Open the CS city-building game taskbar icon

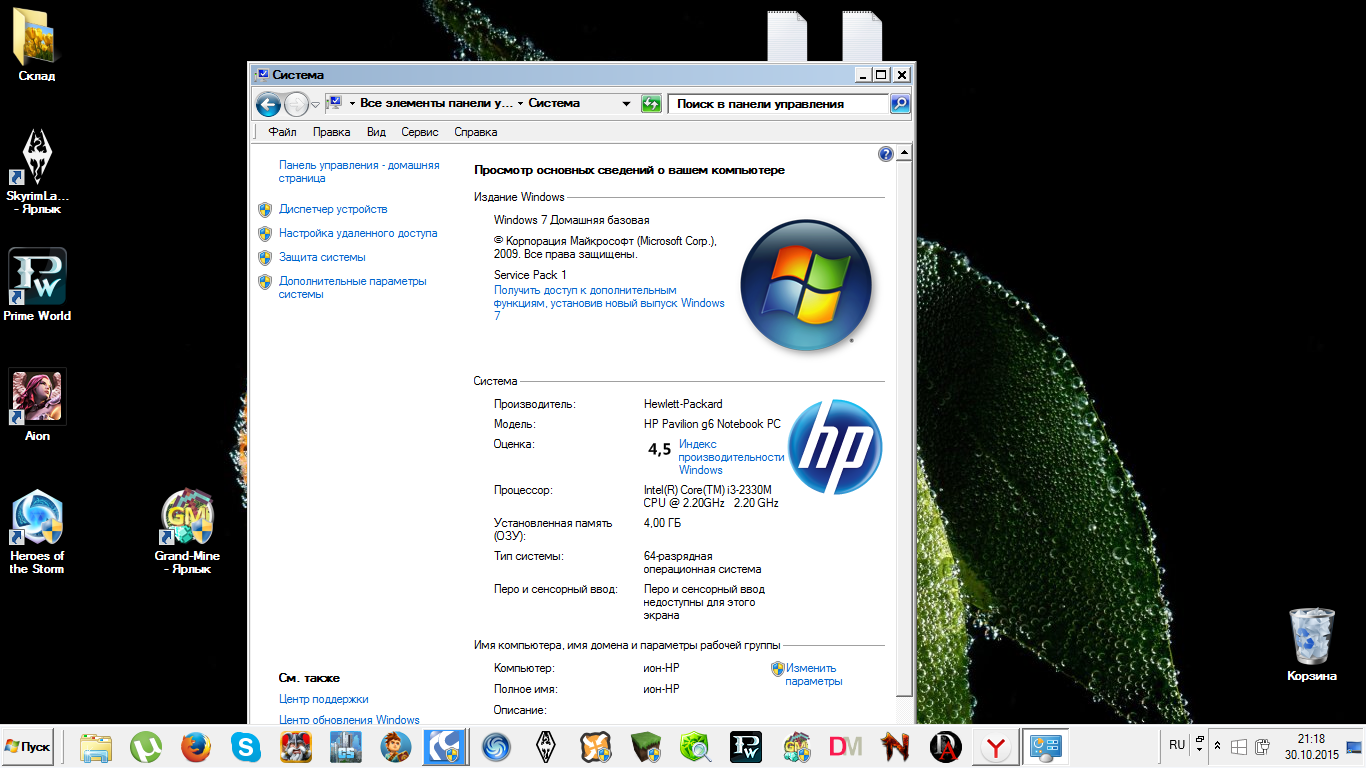(346, 746)
